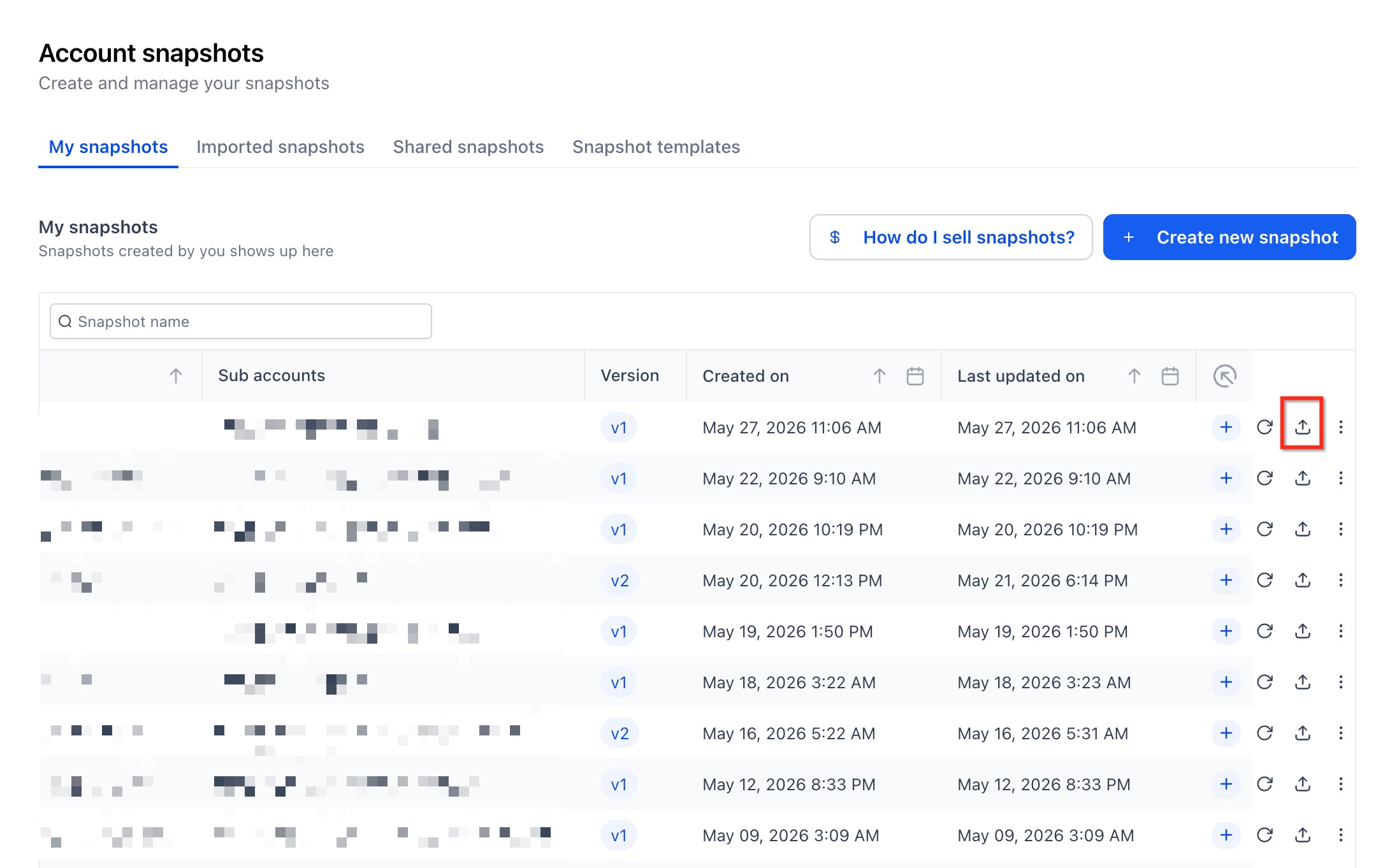Open the My snapshots tab

[x=108, y=147]
